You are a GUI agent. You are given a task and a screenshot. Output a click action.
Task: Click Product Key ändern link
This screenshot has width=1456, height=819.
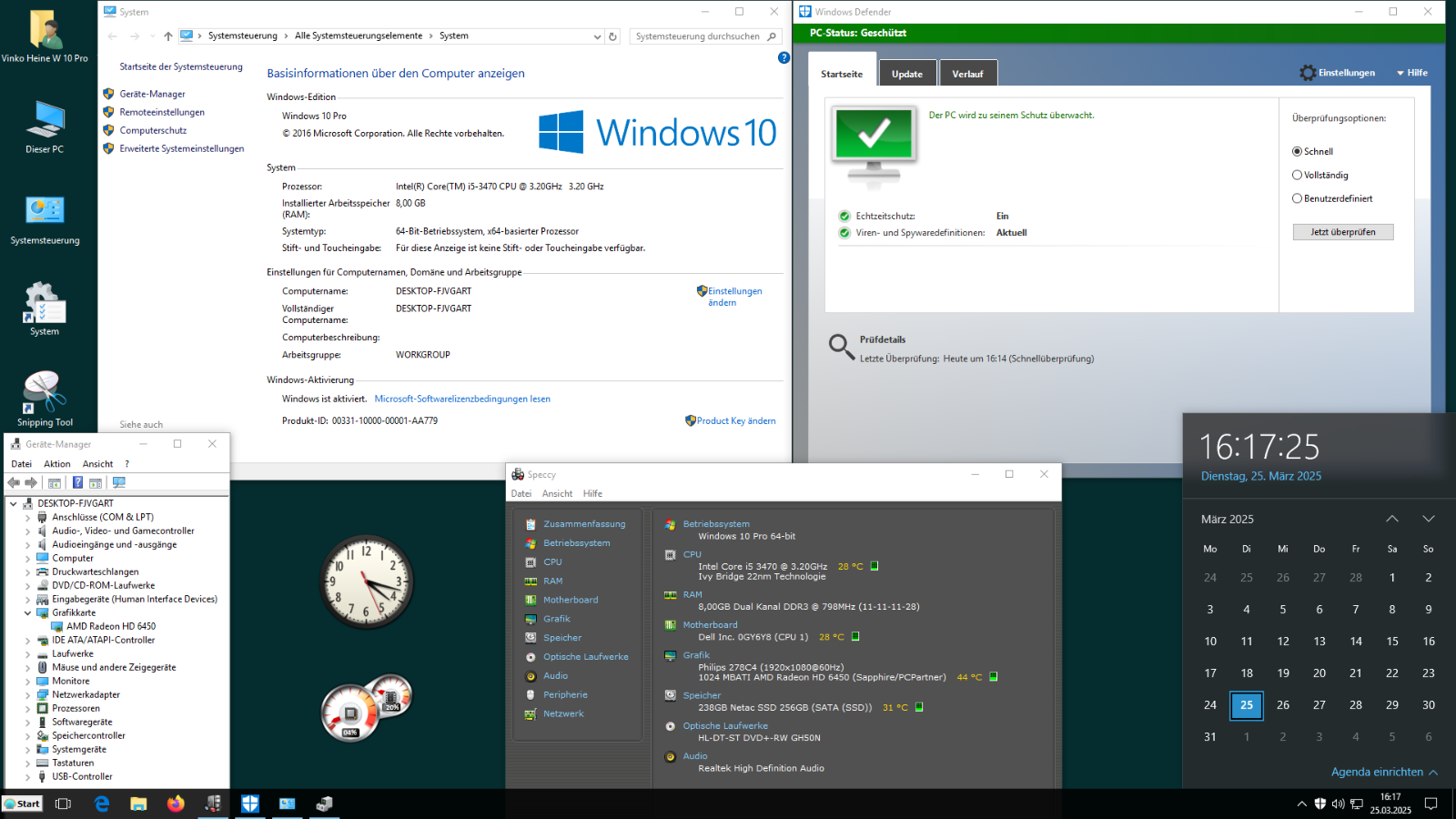click(x=736, y=421)
